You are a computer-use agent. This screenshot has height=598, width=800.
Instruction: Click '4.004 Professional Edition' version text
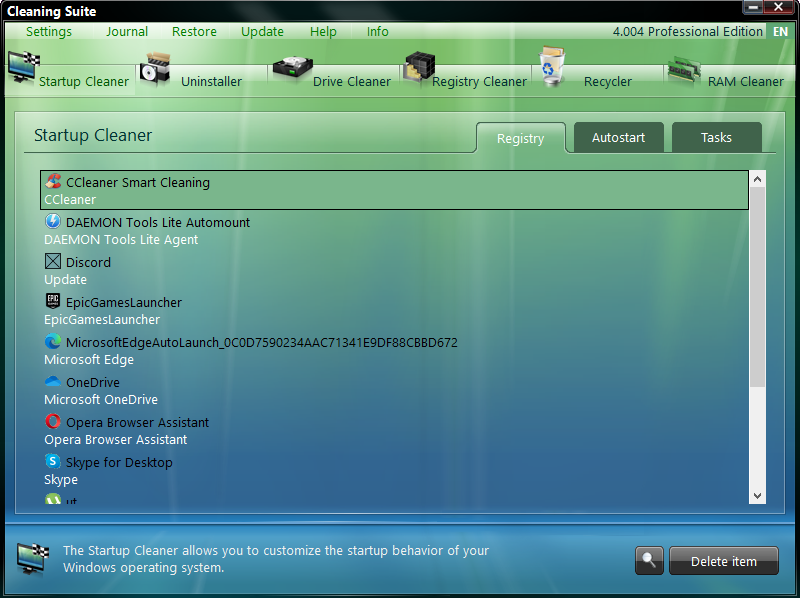point(687,32)
